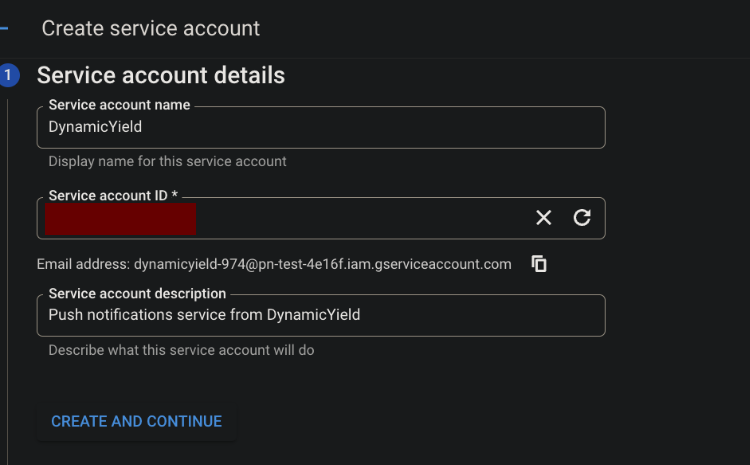
Task: Go back using the top-left arrow
Action: pos(3,28)
